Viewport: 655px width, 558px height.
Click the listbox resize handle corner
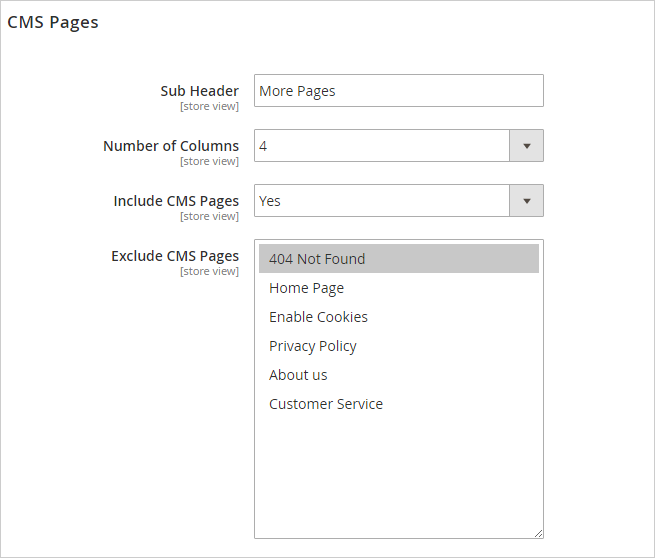[x=539, y=534]
